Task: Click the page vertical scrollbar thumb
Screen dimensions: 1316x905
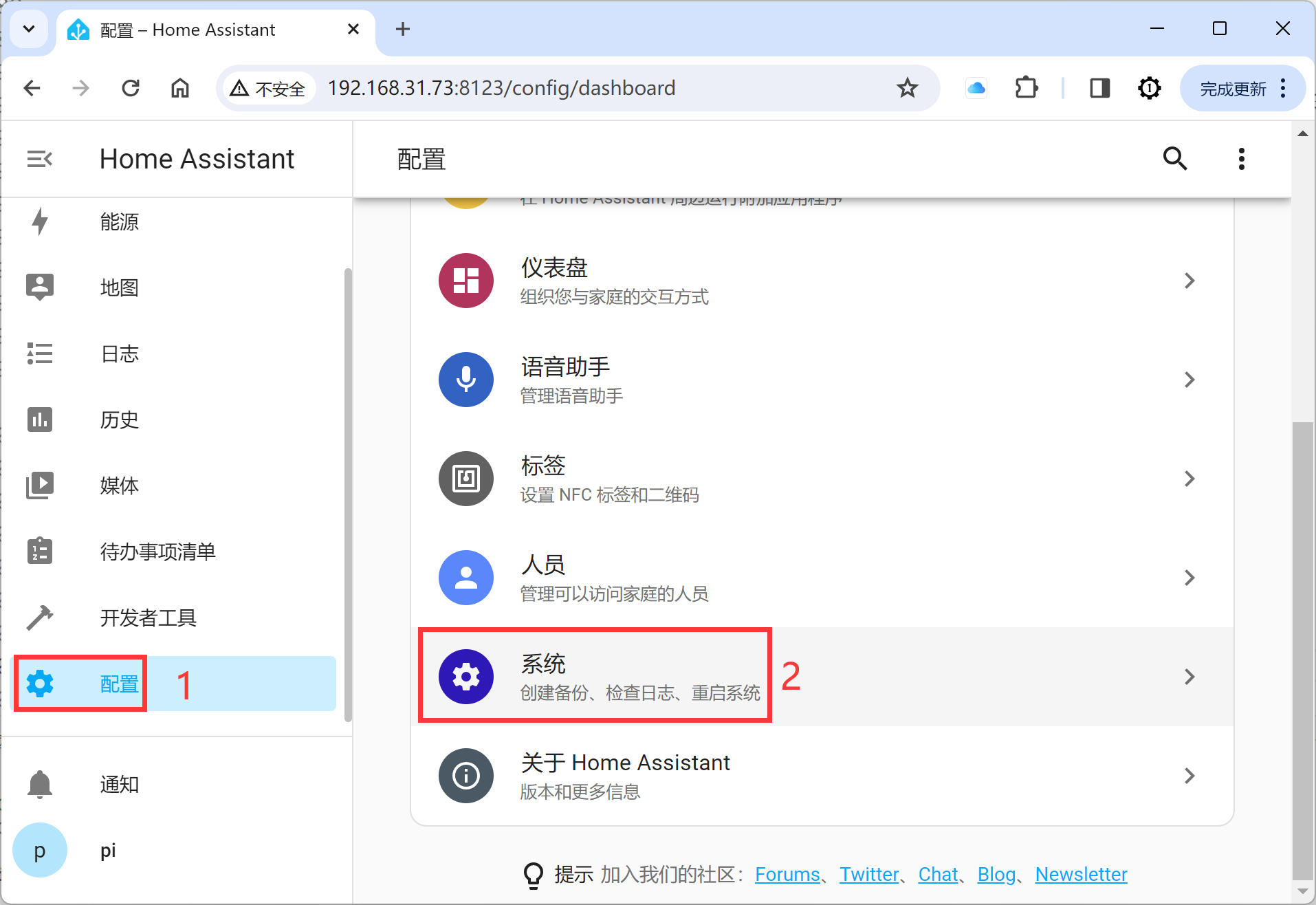Action: (1302, 650)
